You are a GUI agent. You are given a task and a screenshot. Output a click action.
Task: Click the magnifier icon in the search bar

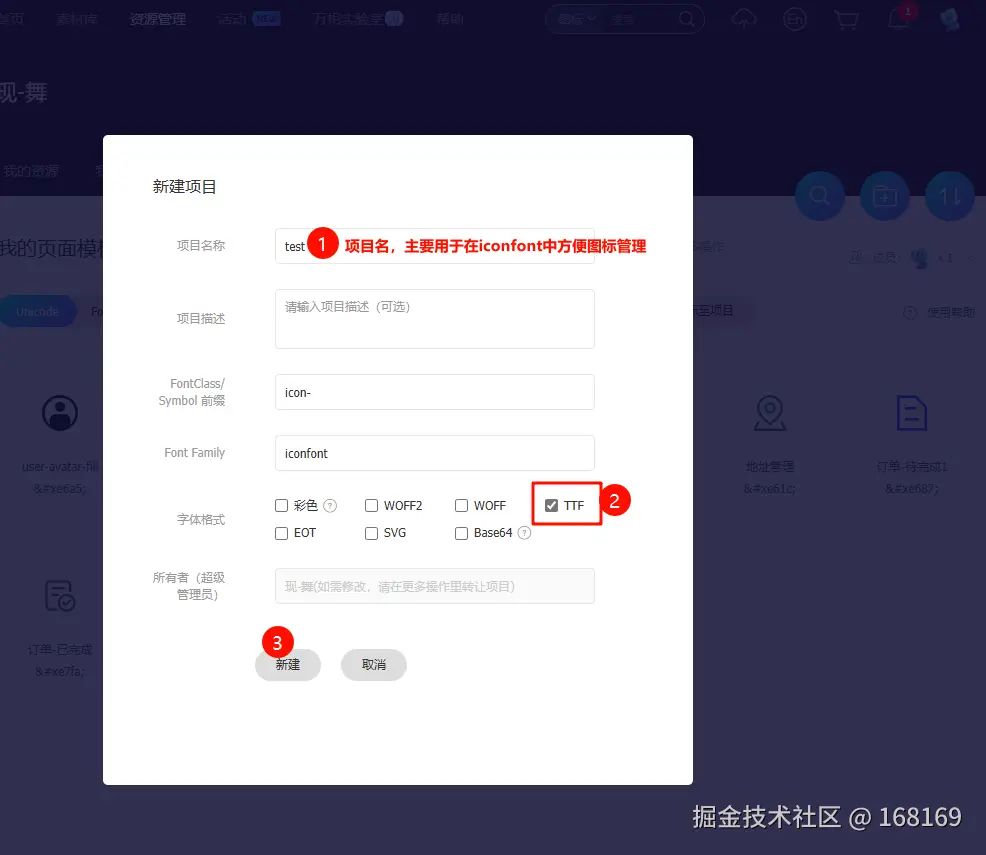pyautogui.click(x=687, y=19)
